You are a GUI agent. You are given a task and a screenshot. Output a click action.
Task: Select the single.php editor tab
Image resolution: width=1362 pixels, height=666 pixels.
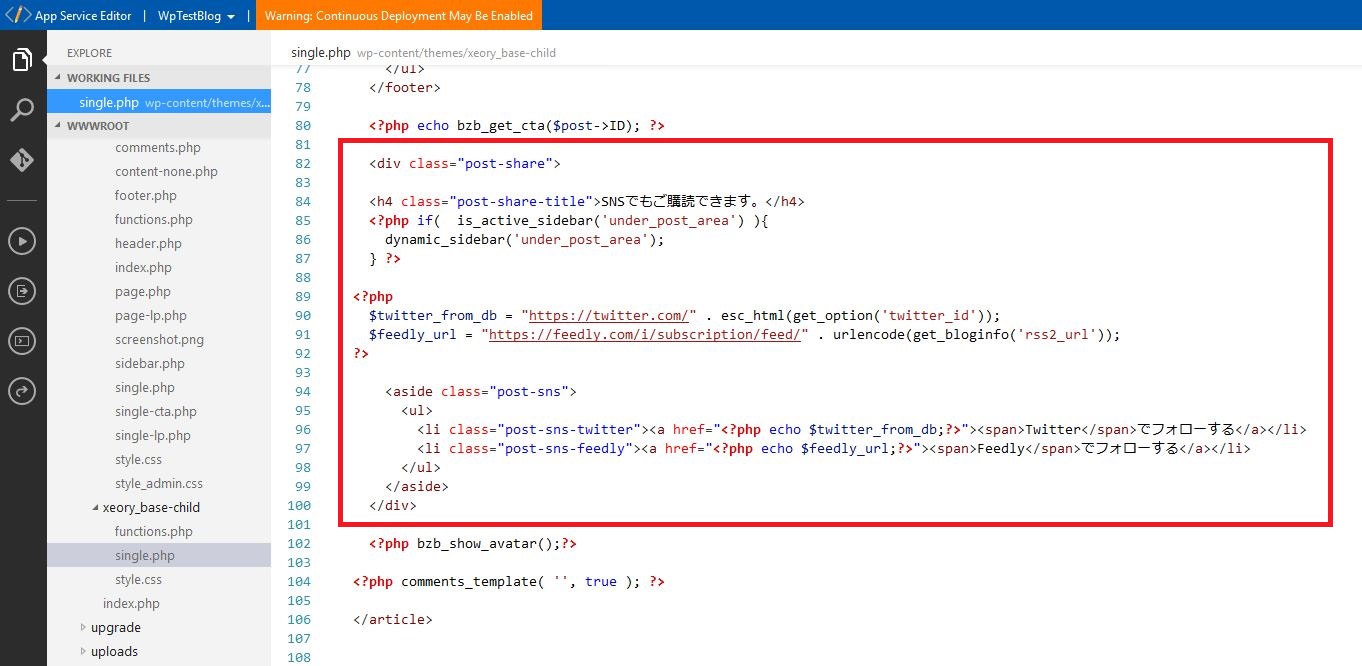click(x=320, y=52)
